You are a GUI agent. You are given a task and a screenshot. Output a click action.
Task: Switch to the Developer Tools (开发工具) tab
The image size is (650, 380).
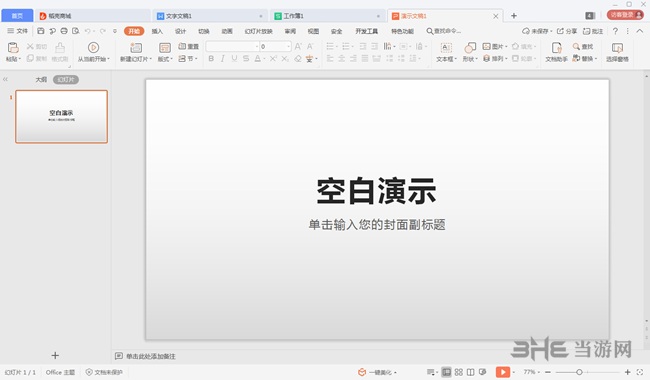366,31
